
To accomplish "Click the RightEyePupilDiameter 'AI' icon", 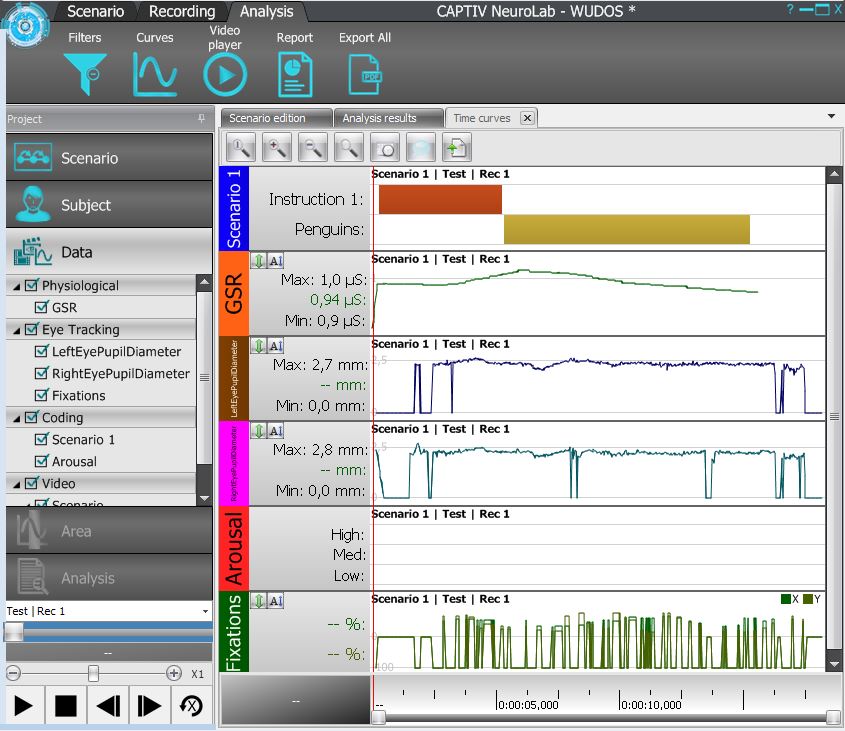I will (275, 431).
